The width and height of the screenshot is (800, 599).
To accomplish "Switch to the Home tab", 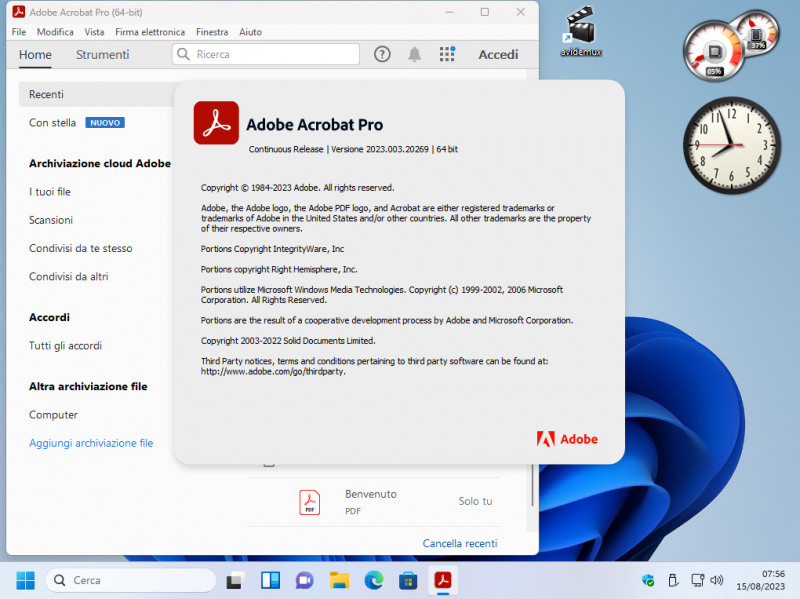I will pyautogui.click(x=35, y=55).
